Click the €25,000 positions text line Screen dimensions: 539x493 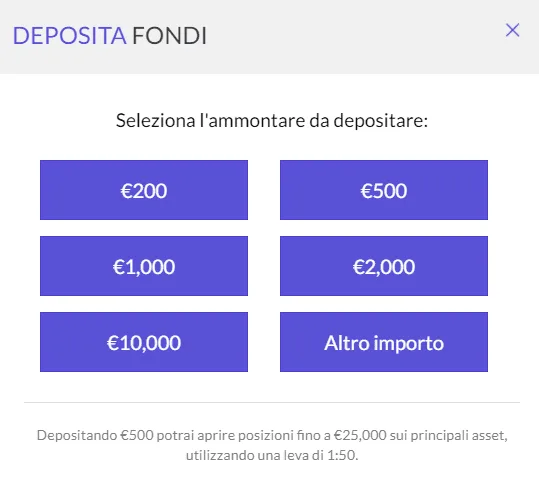[x=272, y=435]
